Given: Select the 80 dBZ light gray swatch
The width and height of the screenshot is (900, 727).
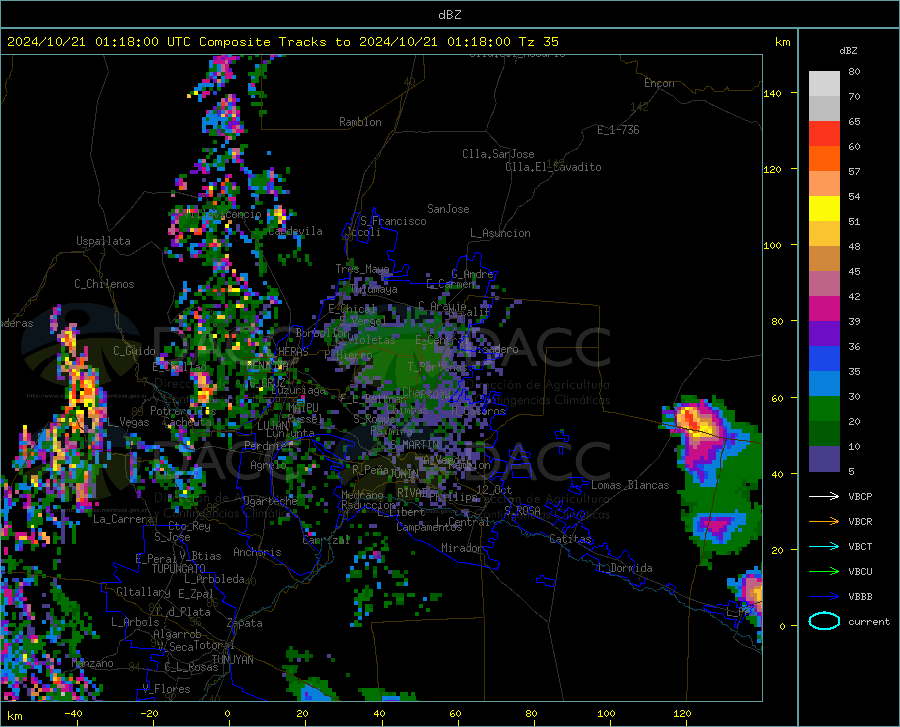Looking at the screenshot, I should pos(824,84).
